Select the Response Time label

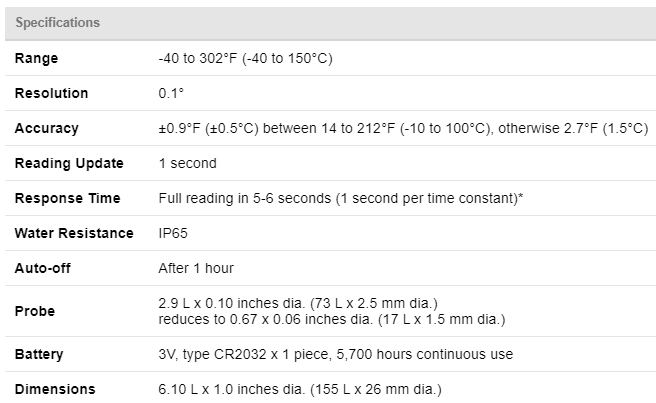point(67,198)
